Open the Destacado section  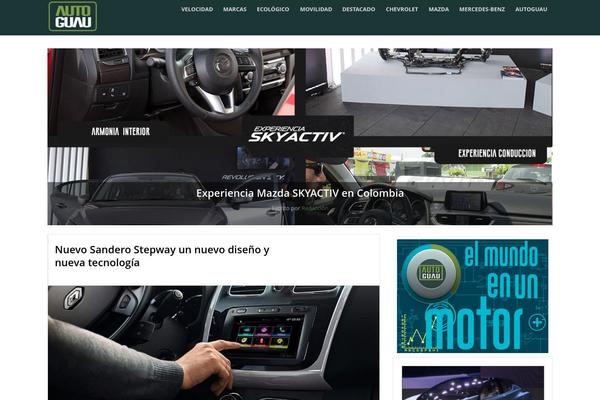[x=359, y=9]
